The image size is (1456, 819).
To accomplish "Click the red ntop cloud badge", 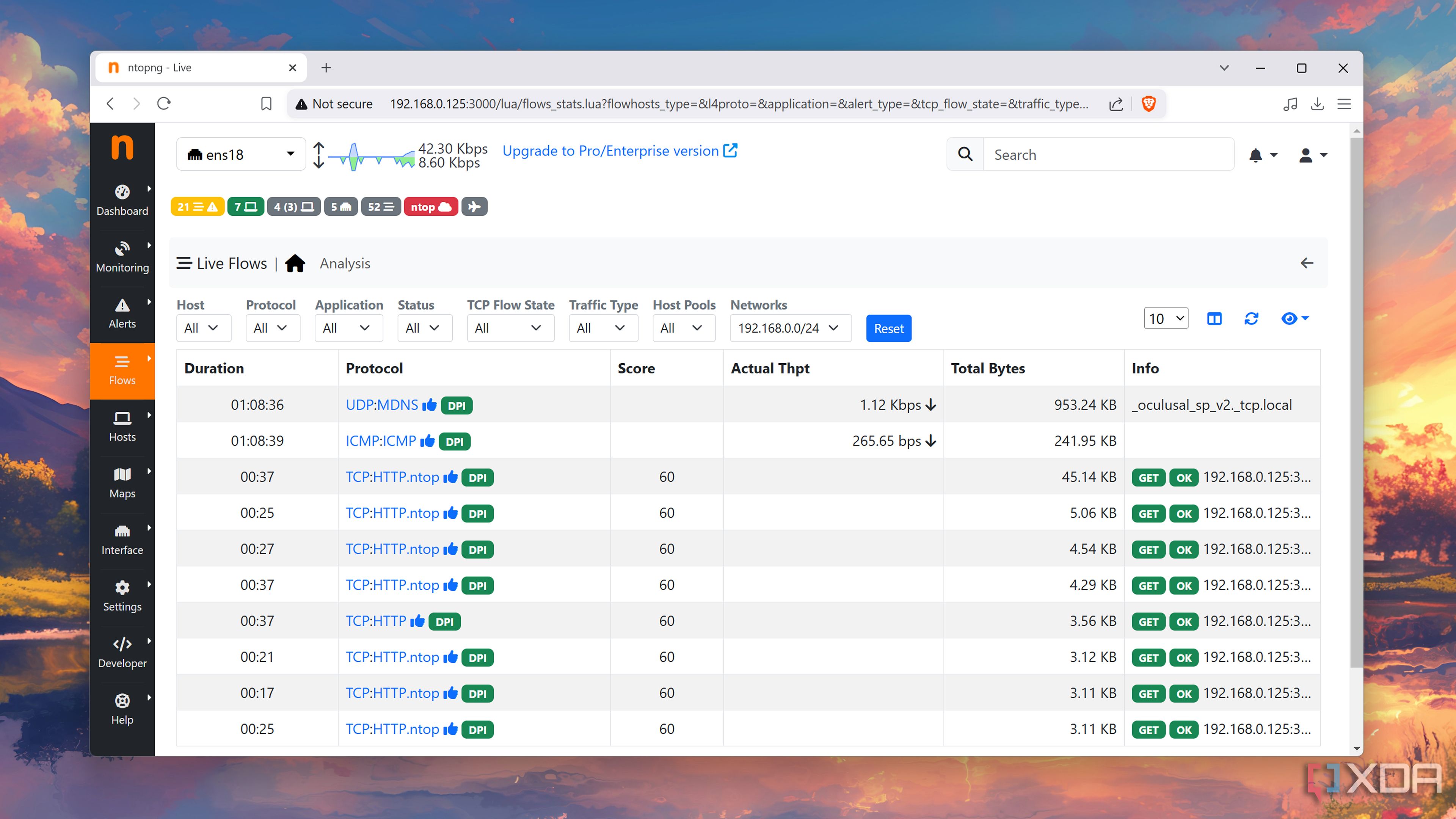I will pos(431,206).
